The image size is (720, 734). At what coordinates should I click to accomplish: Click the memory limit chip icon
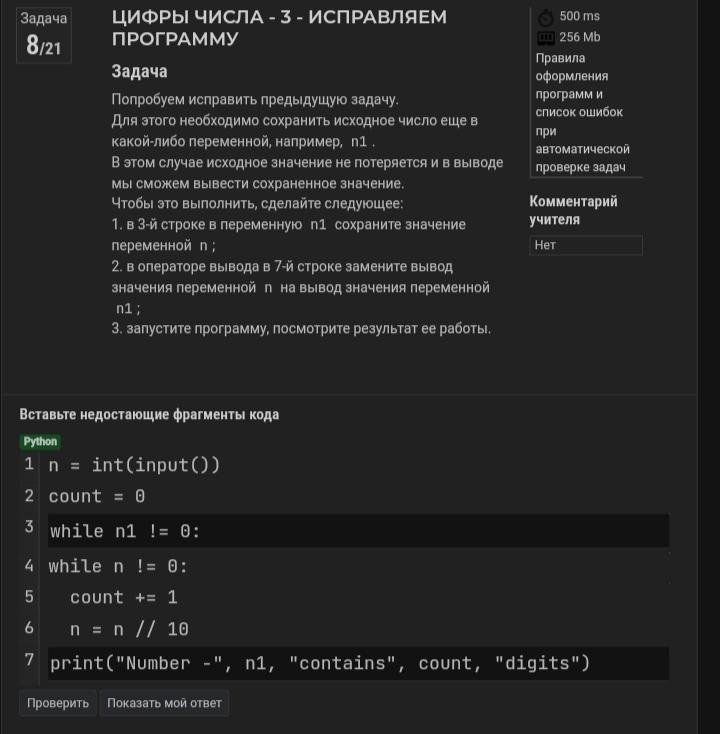[x=545, y=38]
